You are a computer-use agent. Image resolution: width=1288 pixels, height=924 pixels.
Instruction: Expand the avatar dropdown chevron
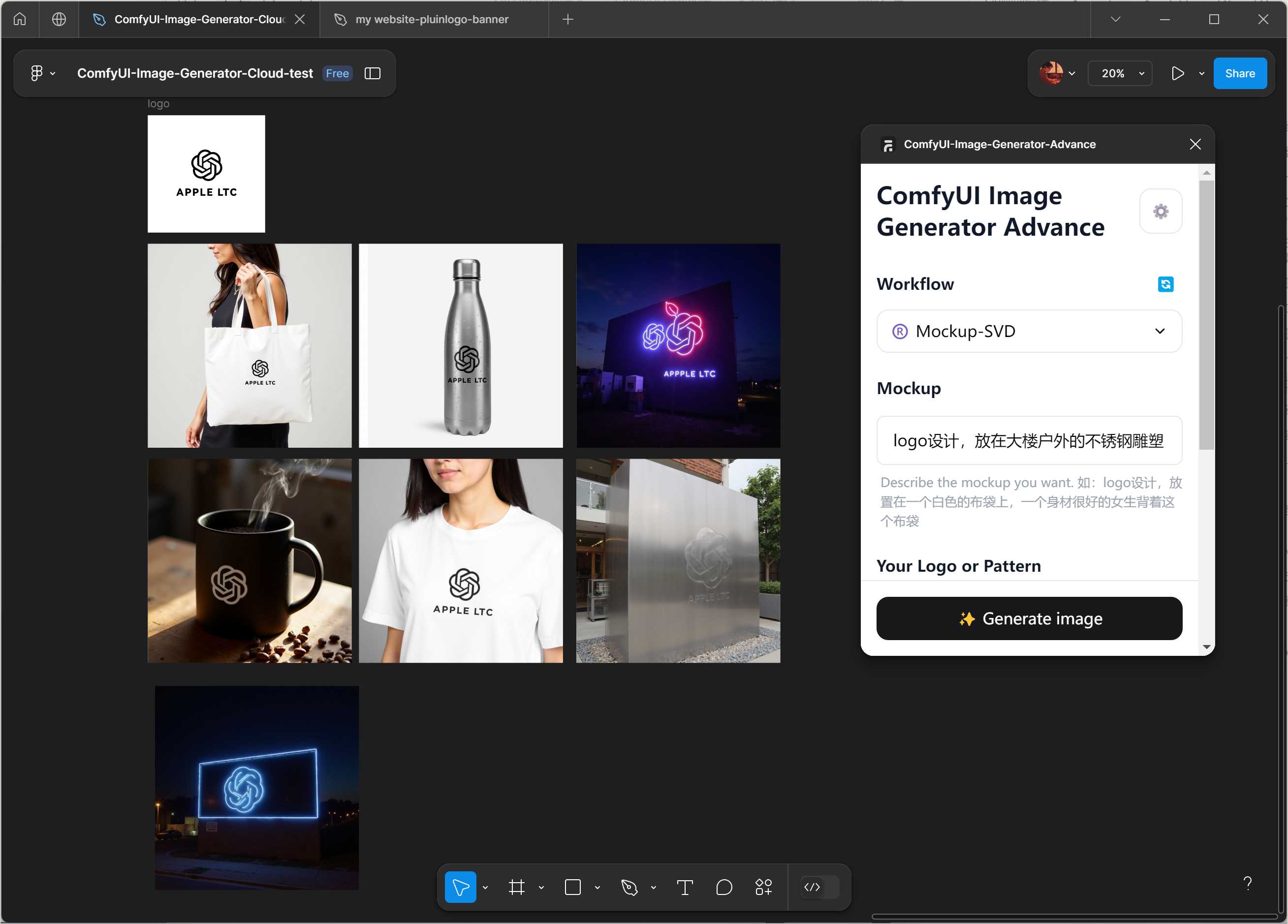[1072, 74]
